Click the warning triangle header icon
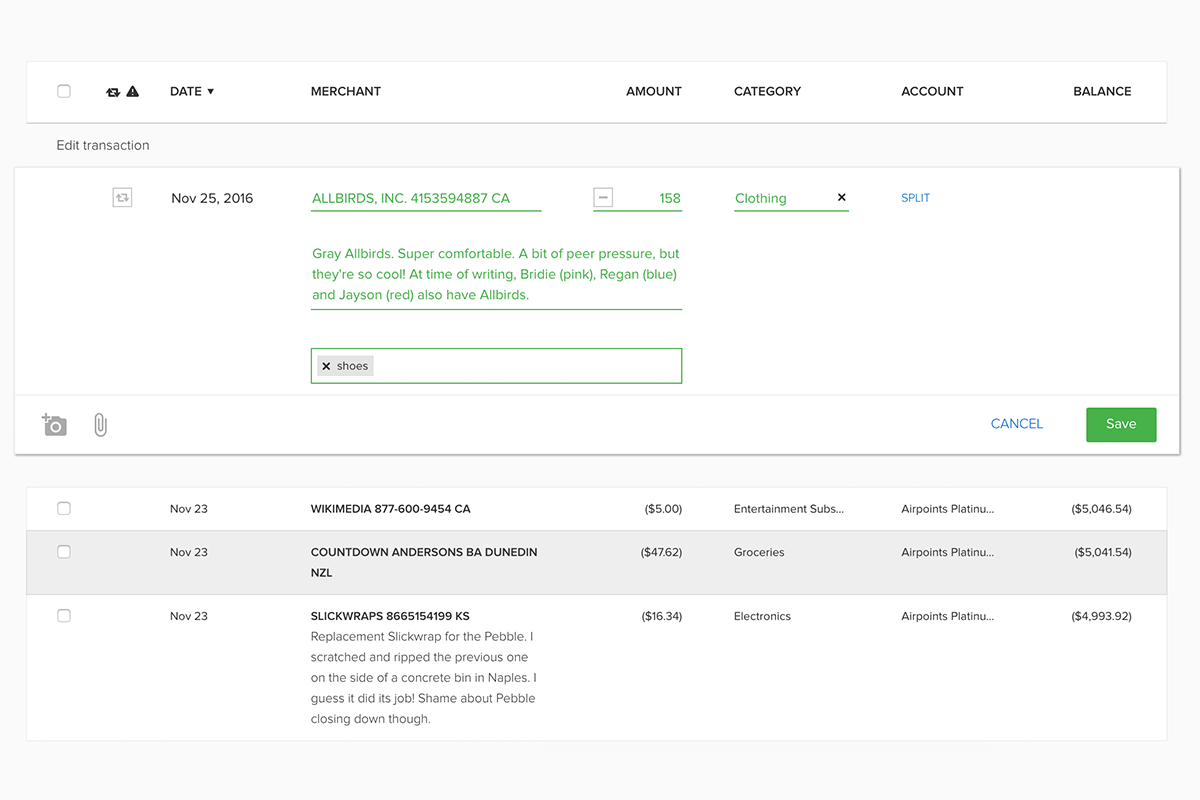Image resolution: width=1200 pixels, height=800 pixels. tap(133, 92)
